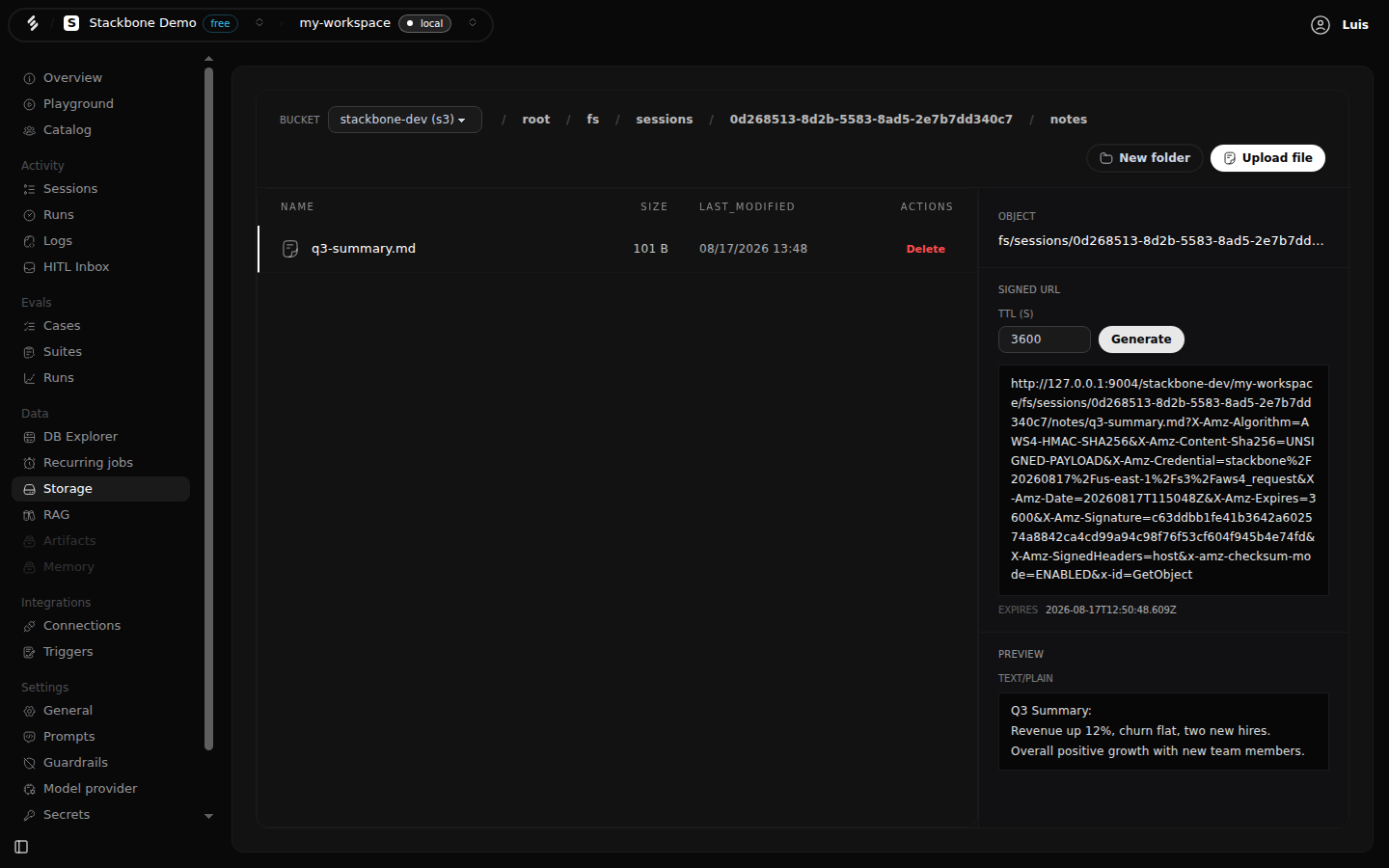This screenshot has height=868, width=1389.
Task: Click the Stackbone Demo S badge icon
Action: 71,23
